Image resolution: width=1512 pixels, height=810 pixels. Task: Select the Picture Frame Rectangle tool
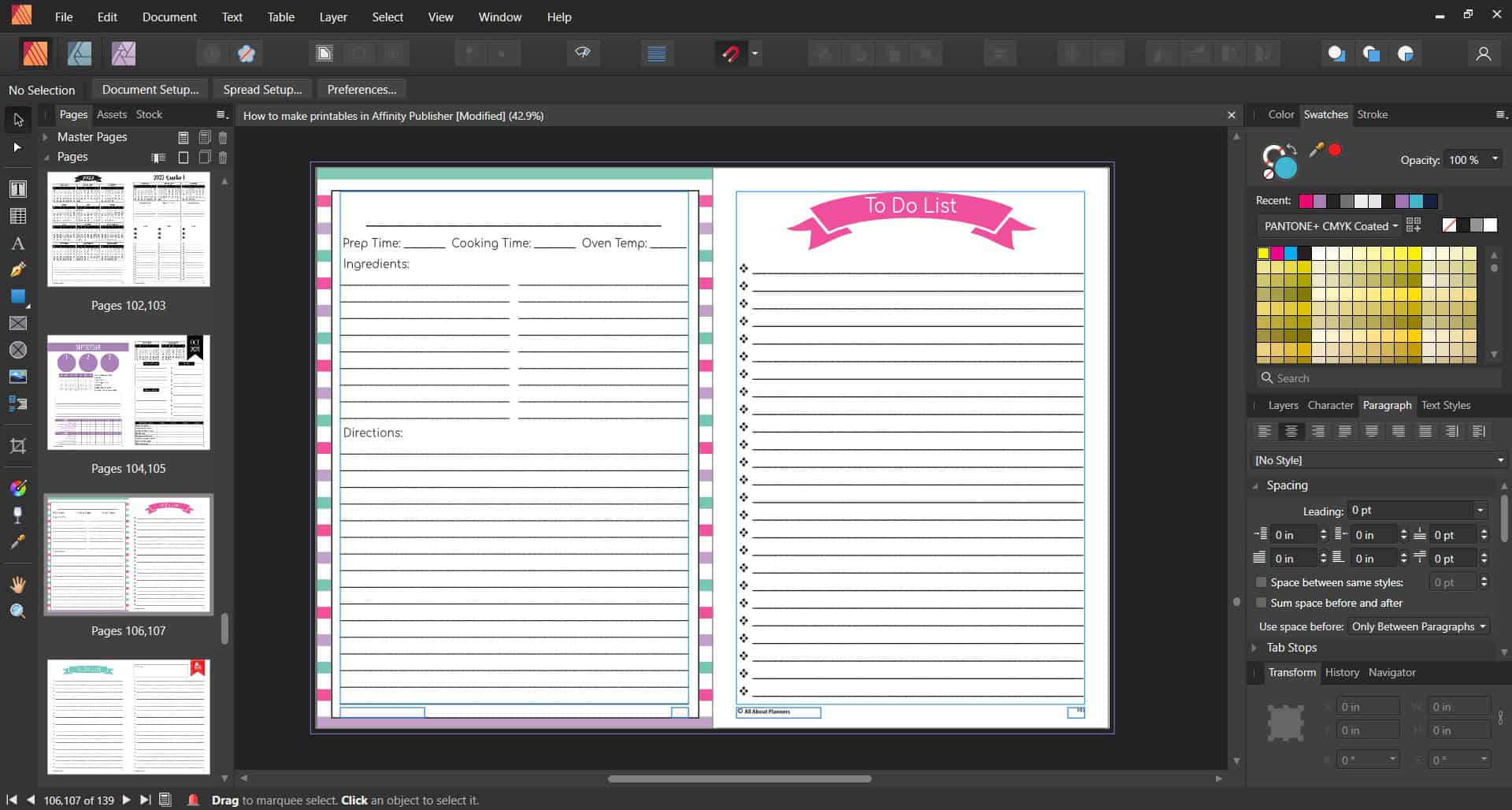[17, 323]
